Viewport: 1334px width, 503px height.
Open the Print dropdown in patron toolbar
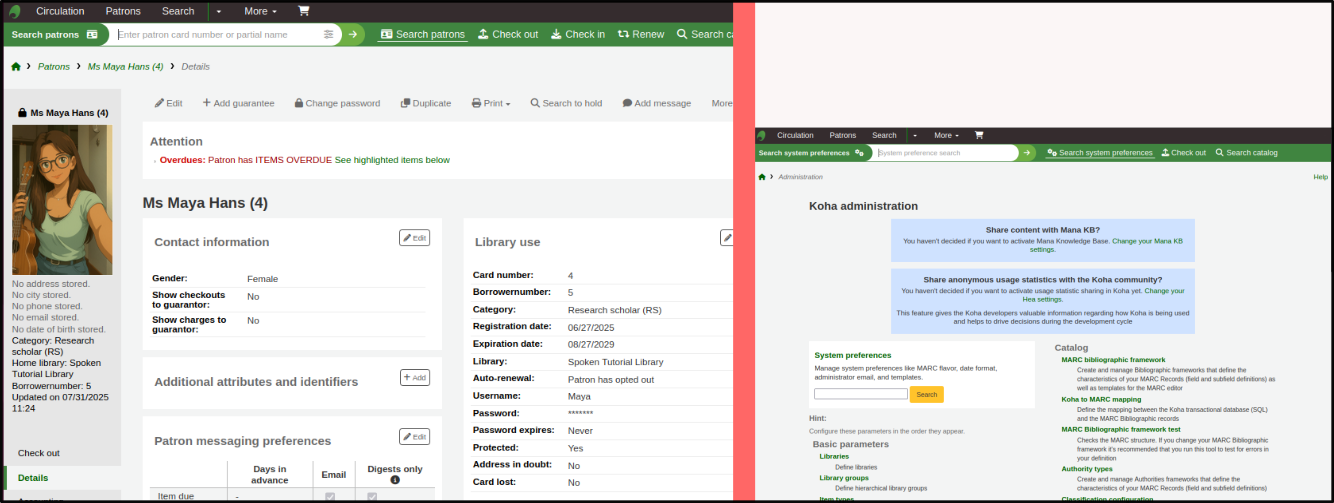click(490, 103)
